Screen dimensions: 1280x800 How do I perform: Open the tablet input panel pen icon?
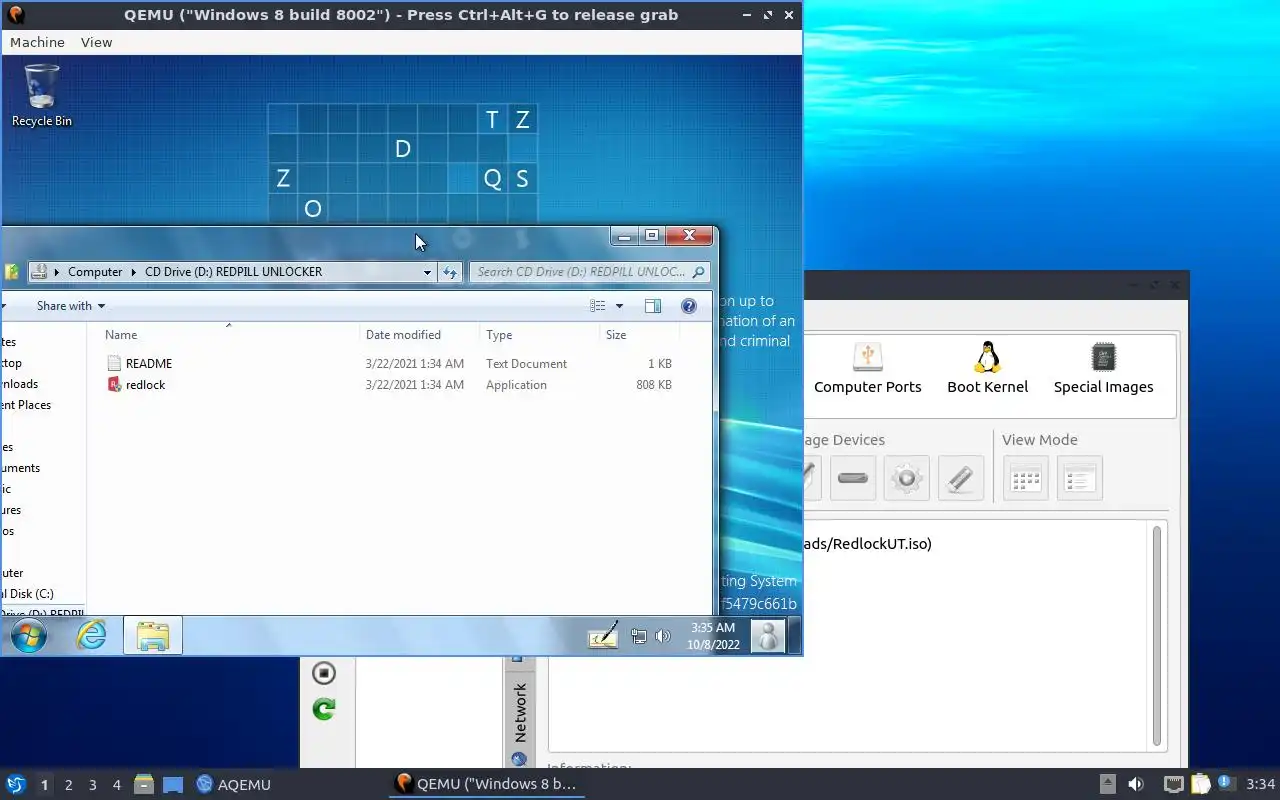pyautogui.click(x=603, y=636)
